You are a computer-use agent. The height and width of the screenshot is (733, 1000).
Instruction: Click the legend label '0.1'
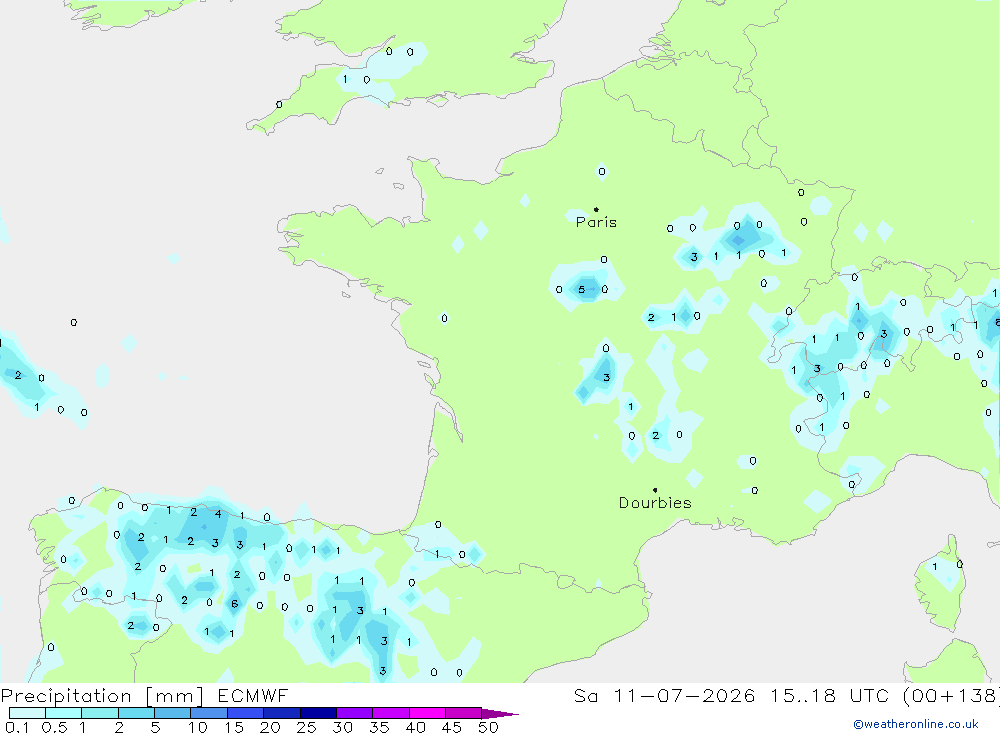point(17,727)
